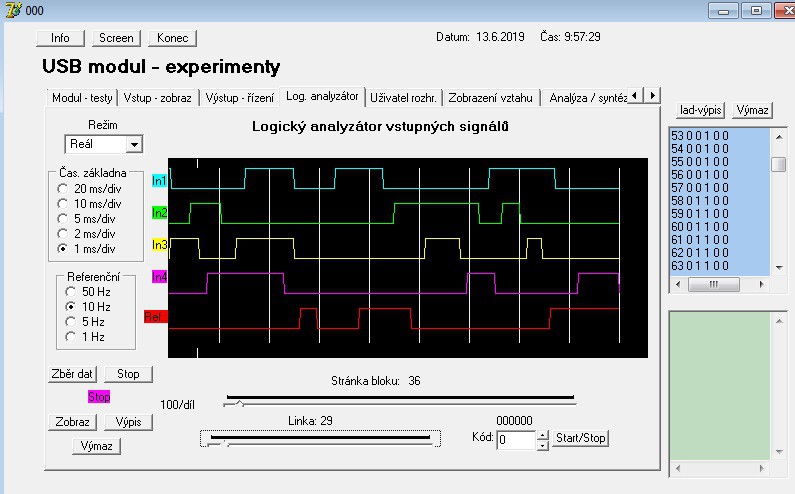Select 20 ms/div time base
795x494 pixels.
click(66, 188)
